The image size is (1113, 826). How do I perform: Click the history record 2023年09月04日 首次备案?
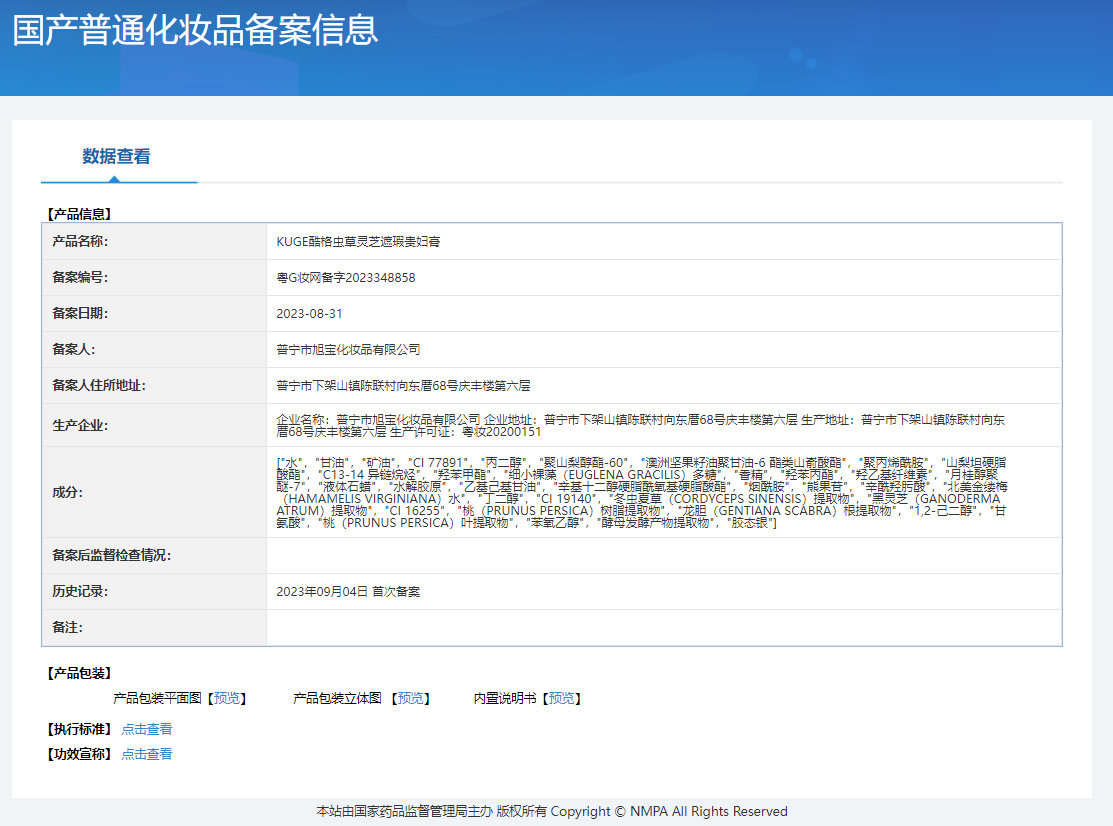(x=348, y=592)
